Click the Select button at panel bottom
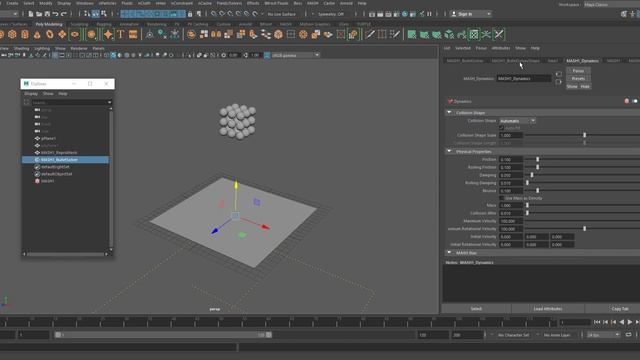The height and width of the screenshot is (360, 640). coord(476,309)
